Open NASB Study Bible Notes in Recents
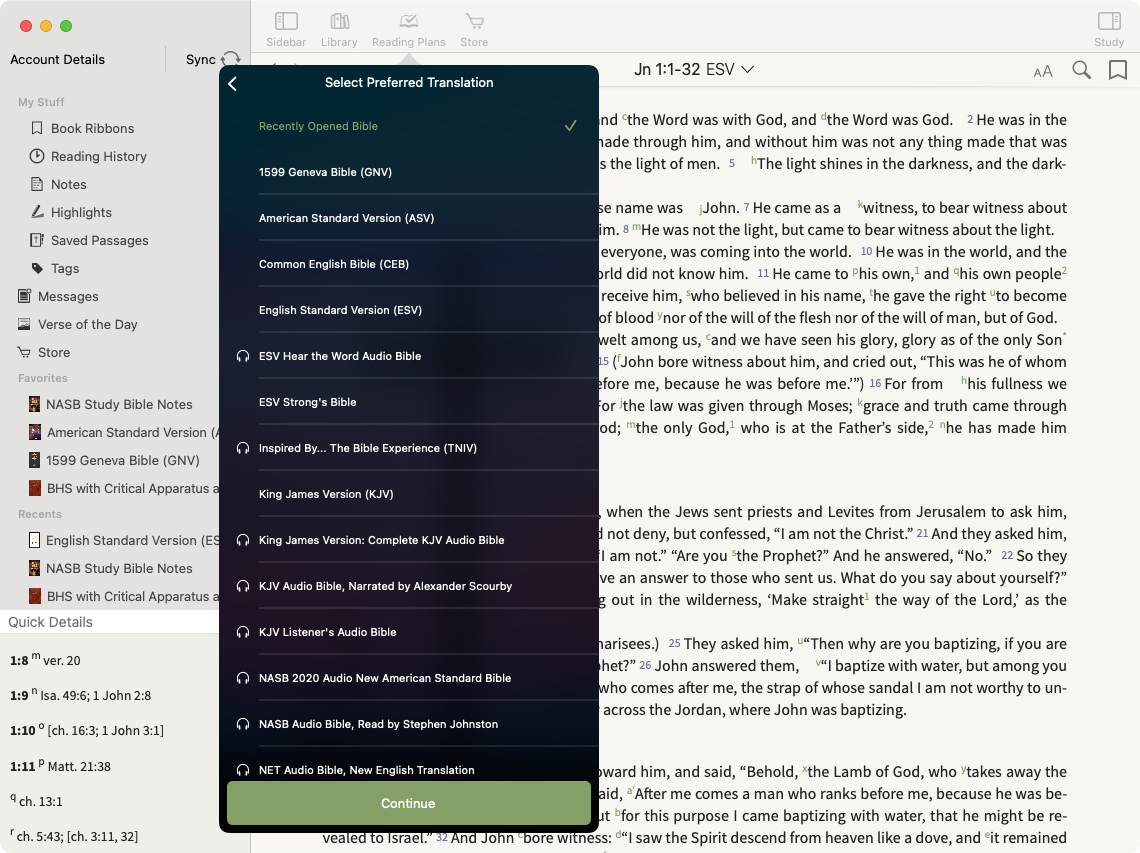Viewport: 1140px width, 853px height. click(110, 569)
